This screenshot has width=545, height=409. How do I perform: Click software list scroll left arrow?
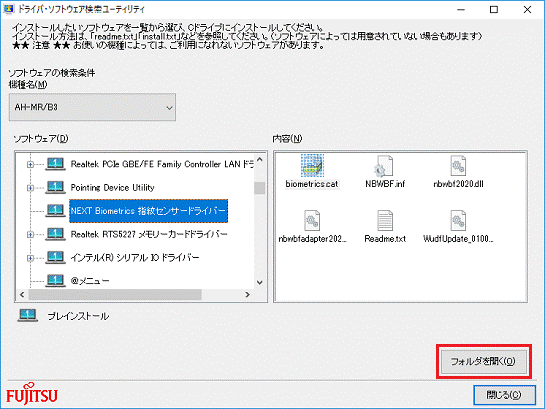coord(22,295)
